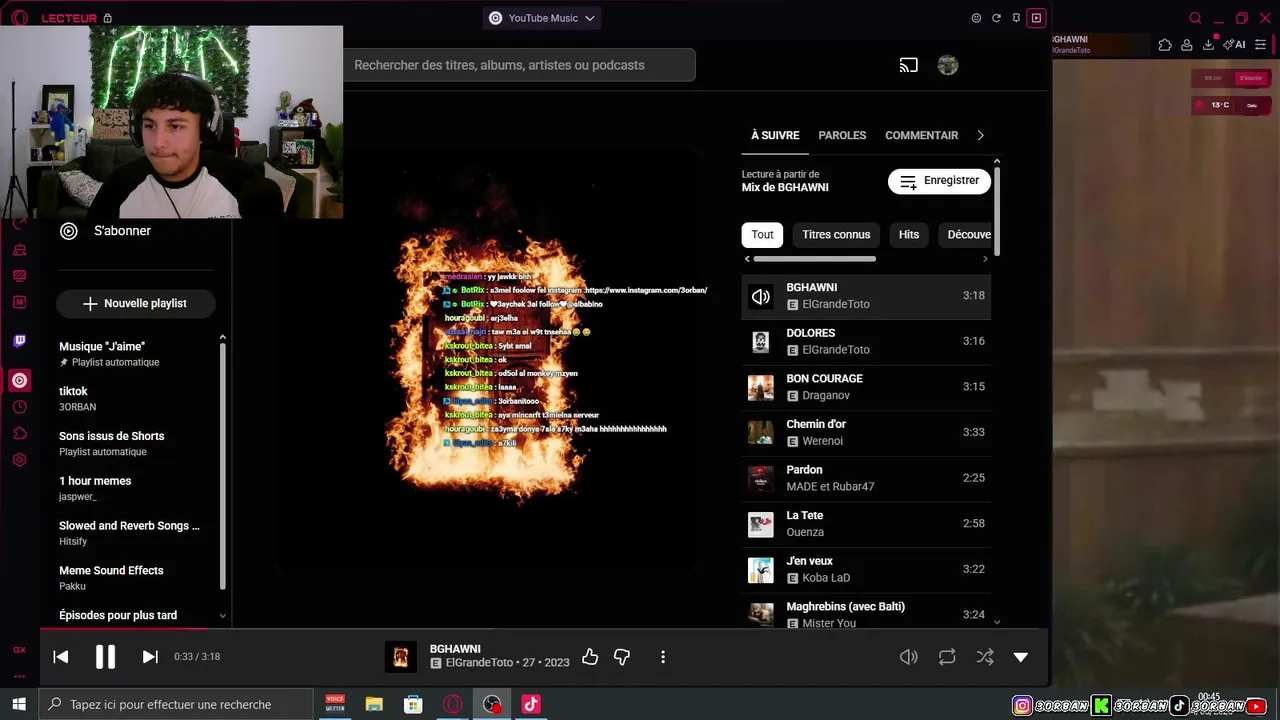
Task: Open the browser downloads icon
Action: click(1208, 44)
